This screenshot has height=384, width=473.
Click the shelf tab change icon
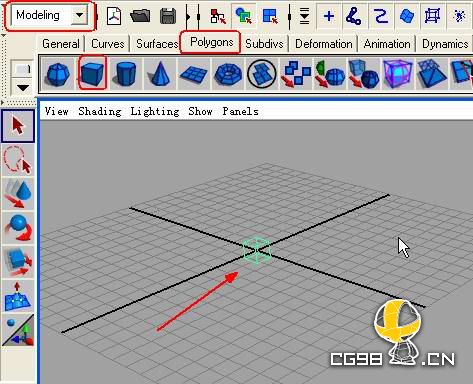tap(23, 69)
